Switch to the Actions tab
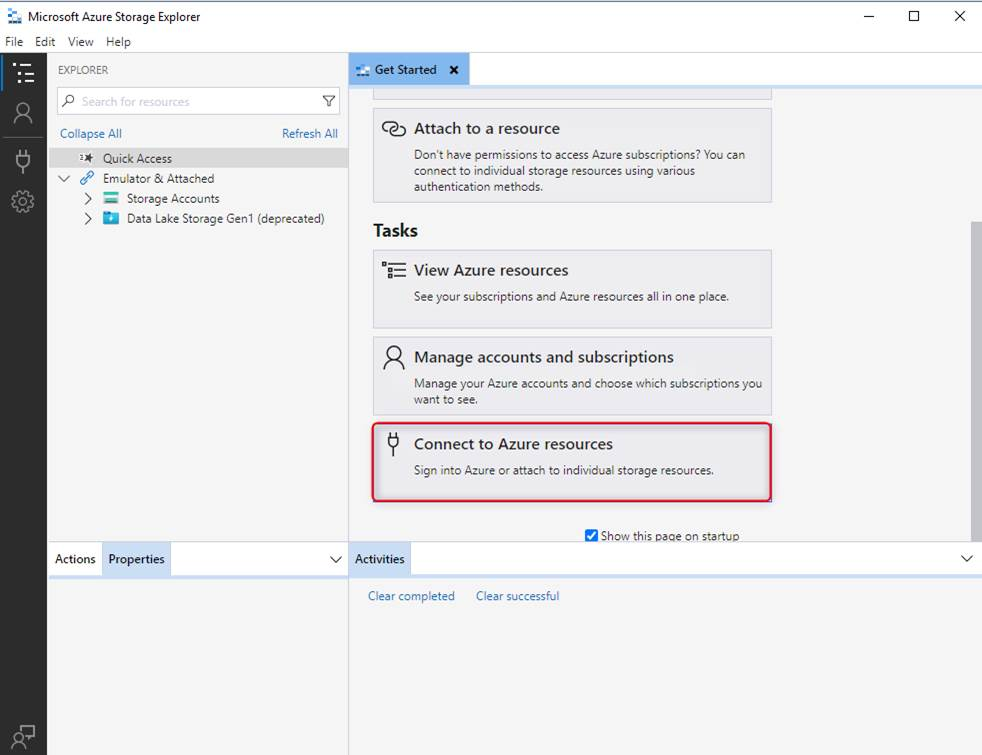Viewport: 982px width, 755px height. [x=75, y=559]
